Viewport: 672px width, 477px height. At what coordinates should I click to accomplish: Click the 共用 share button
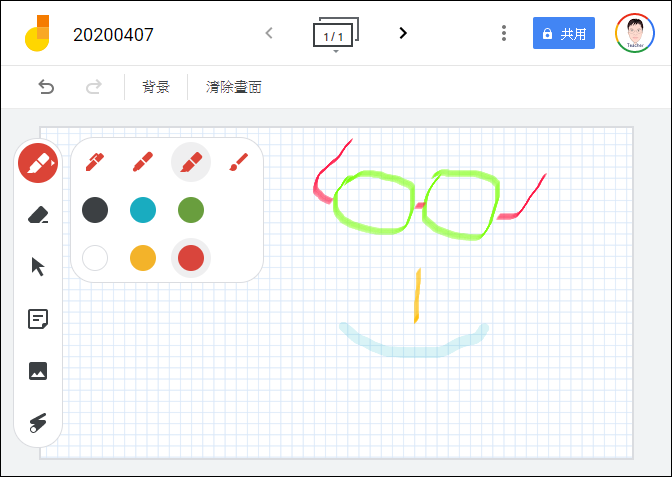click(564, 33)
